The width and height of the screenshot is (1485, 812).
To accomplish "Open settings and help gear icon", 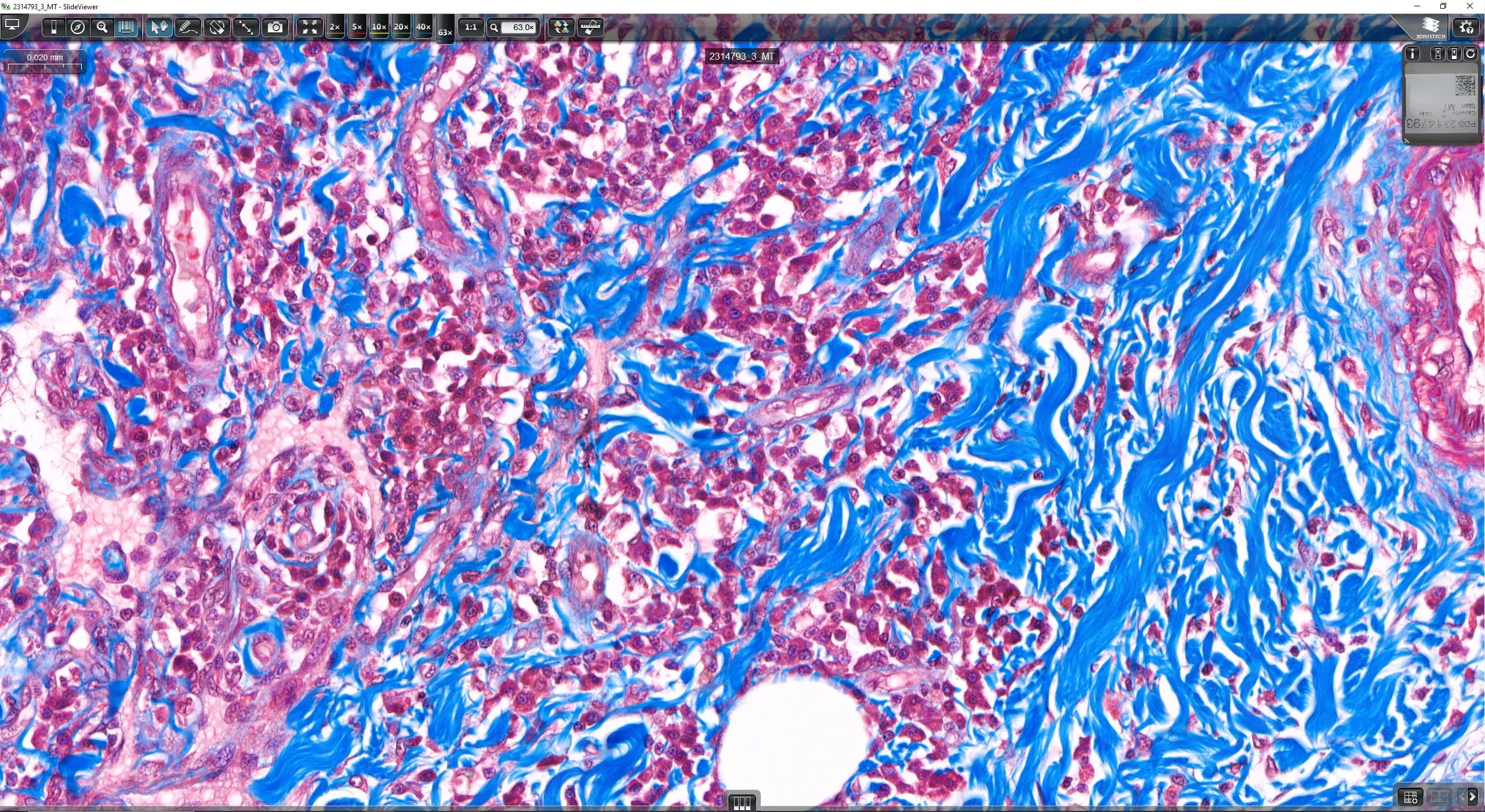I will tap(1466, 27).
